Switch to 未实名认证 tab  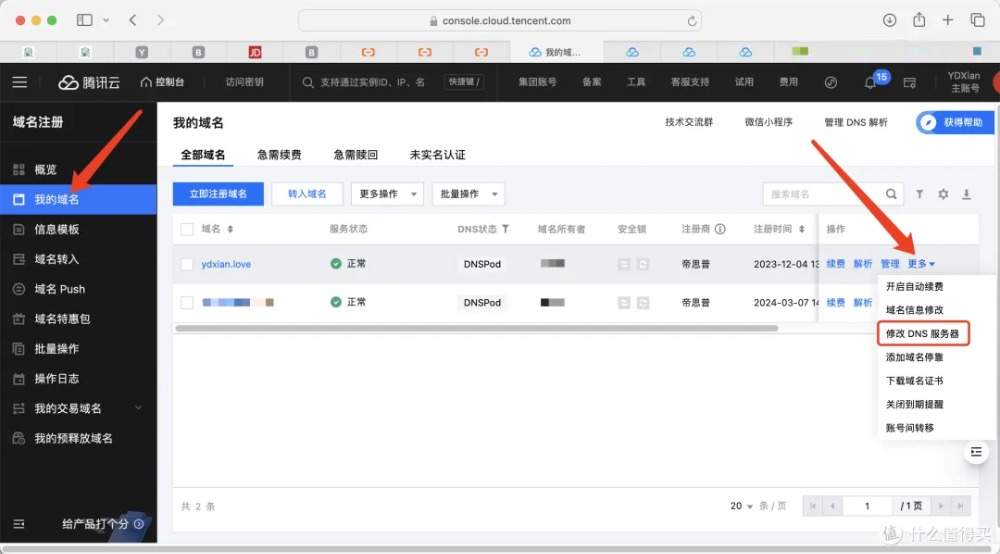coord(438,154)
